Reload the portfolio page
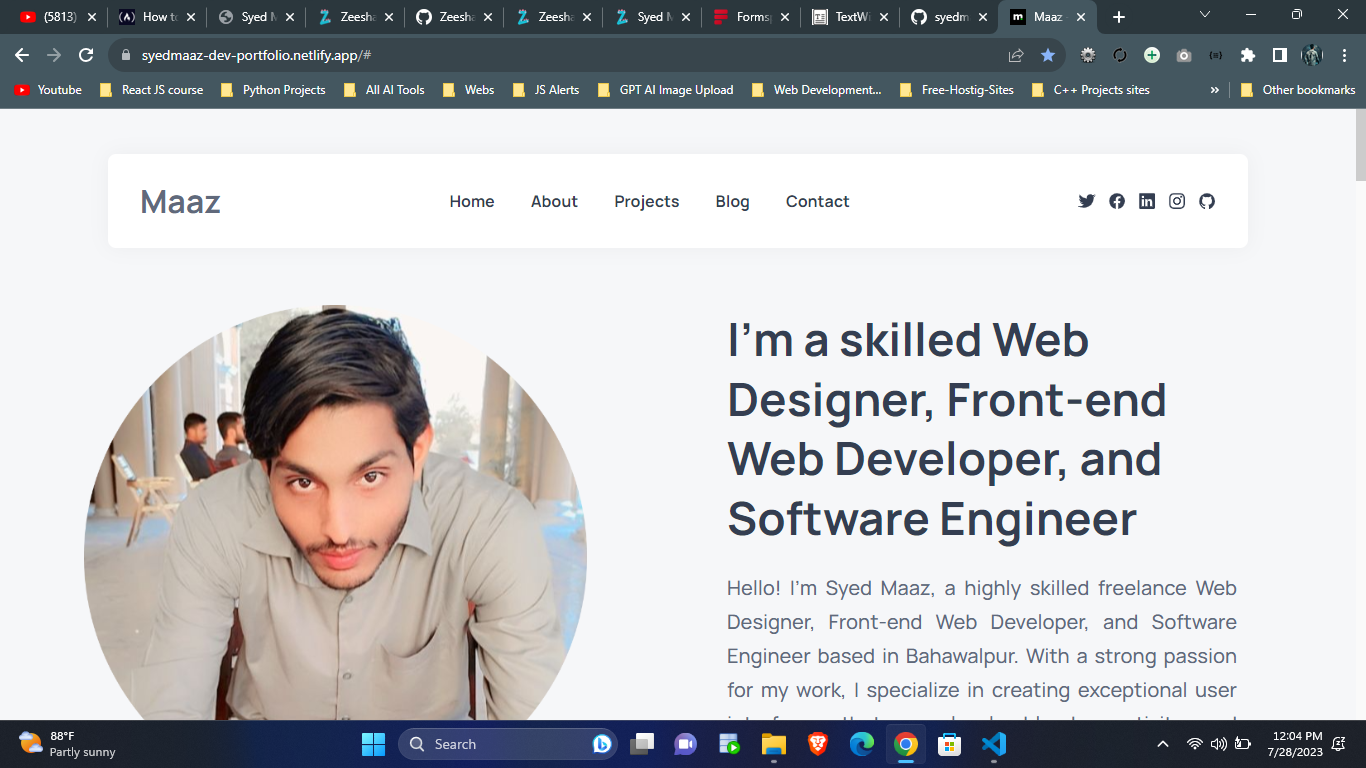Screen dimensions: 1366x768 (86, 55)
